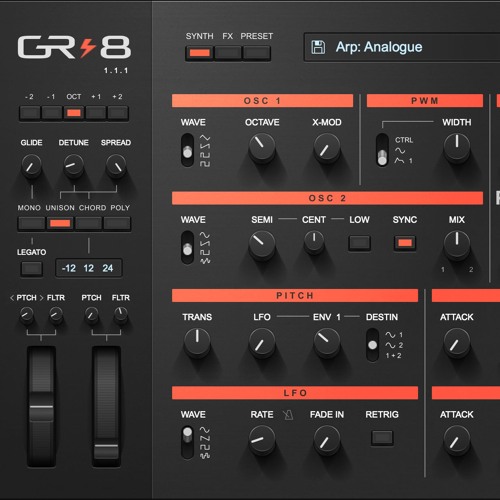500x500 pixels.
Task: Open the PRESET page
Action: click(256, 53)
